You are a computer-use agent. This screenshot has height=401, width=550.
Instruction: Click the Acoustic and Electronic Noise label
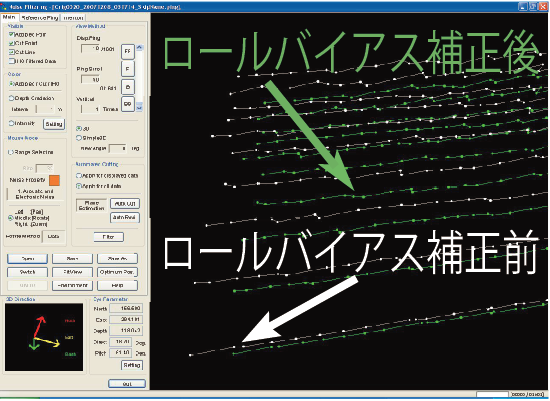coord(35,194)
